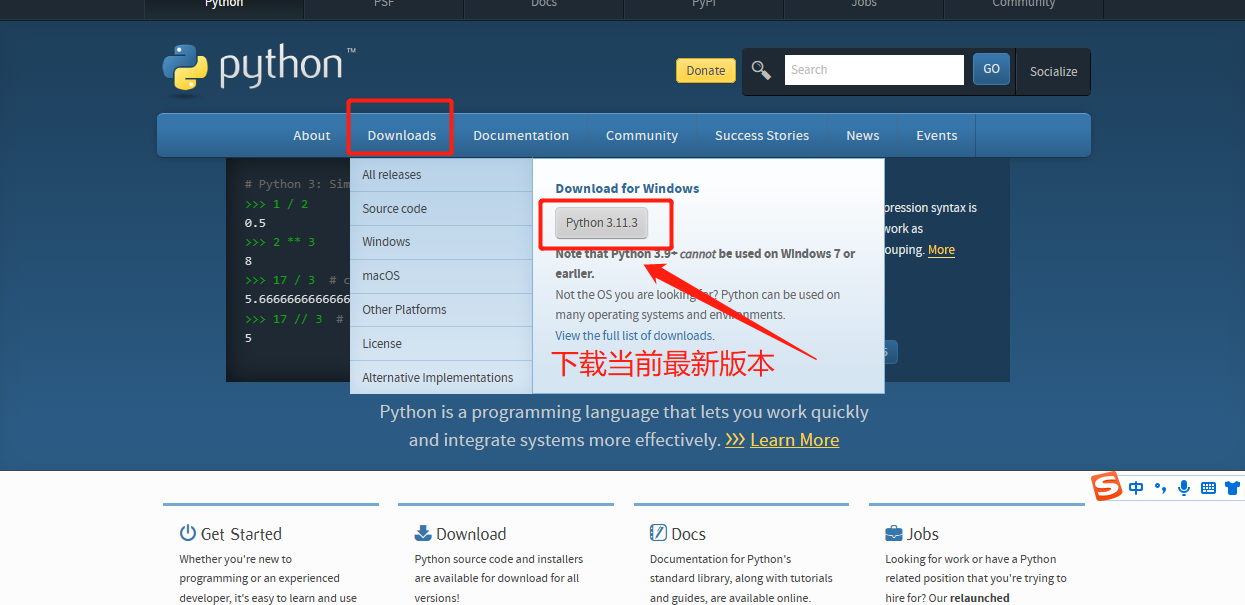Open the Socialize dropdown
This screenshot has height=605, width=1245.
(1053, 72)
